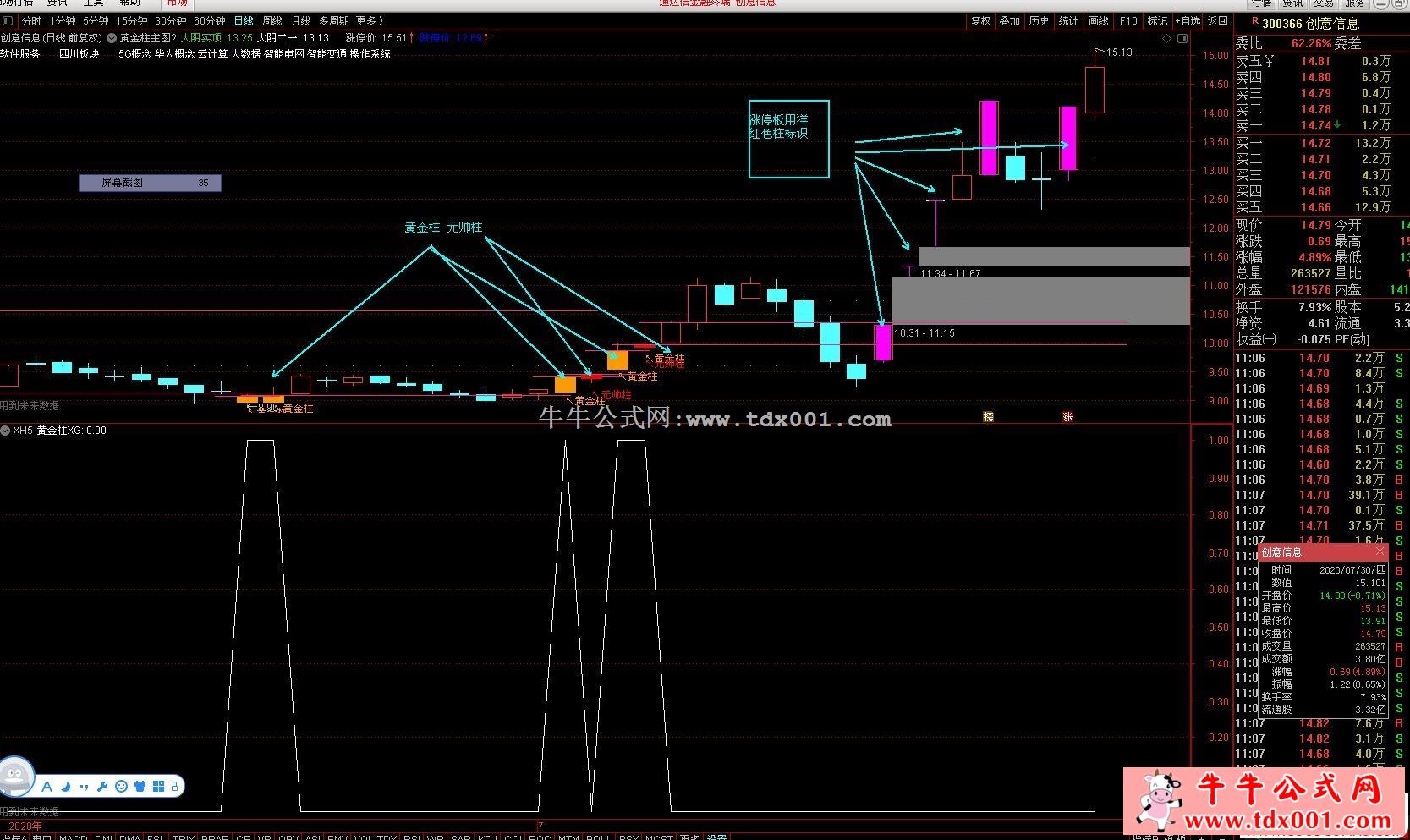Click the 换手 7.93% field
1410x840 pixels.
tap(1283, 307)
